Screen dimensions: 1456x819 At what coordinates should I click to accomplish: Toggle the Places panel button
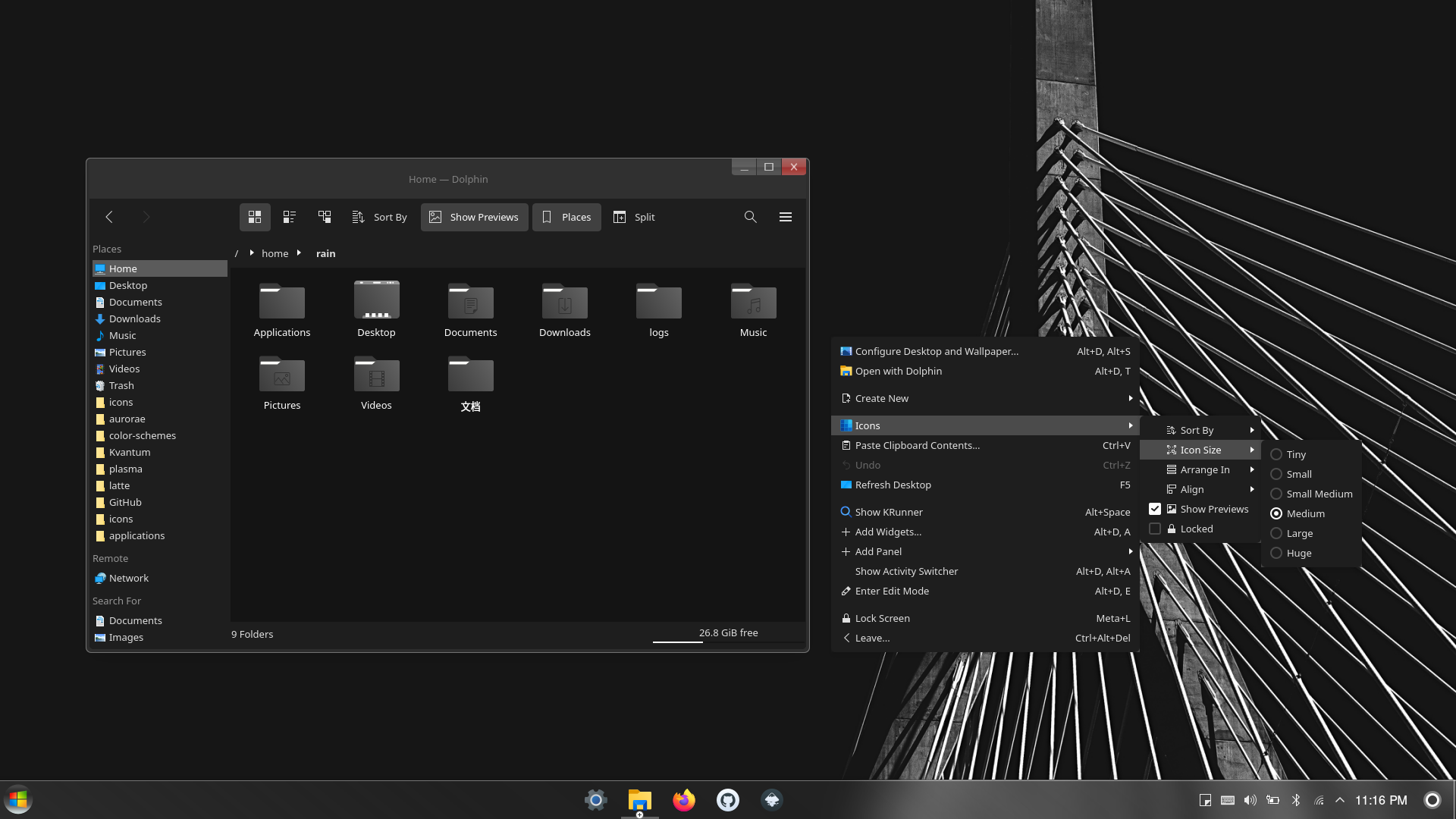(566, 217)
